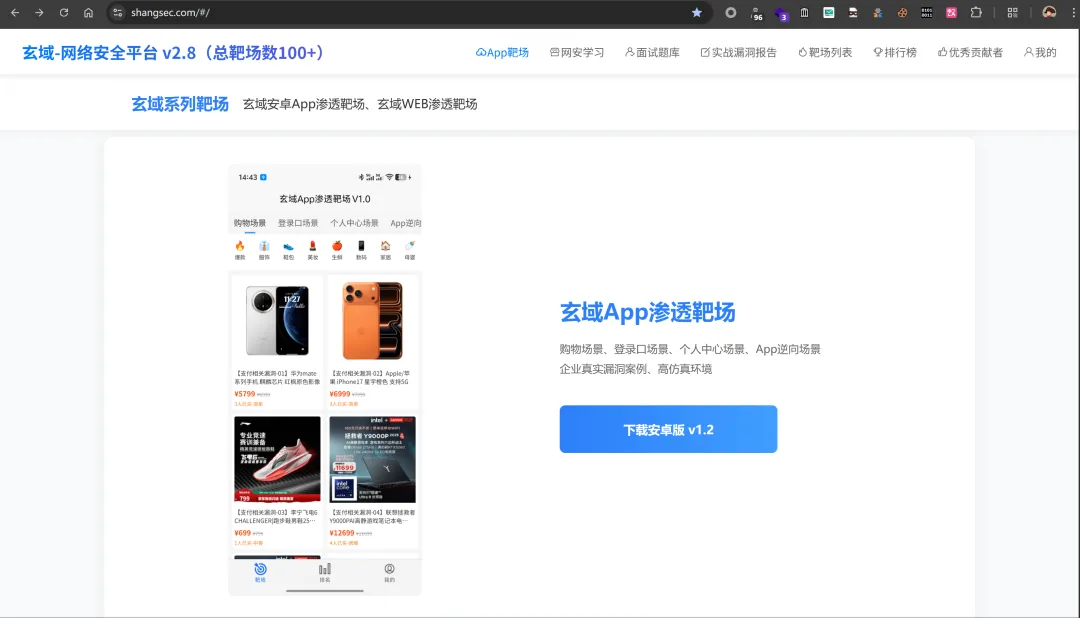1080x618 pixels.
Task: Click the 玄域App渗透靶场 V1.0 phone title
Action: (324, 199)
